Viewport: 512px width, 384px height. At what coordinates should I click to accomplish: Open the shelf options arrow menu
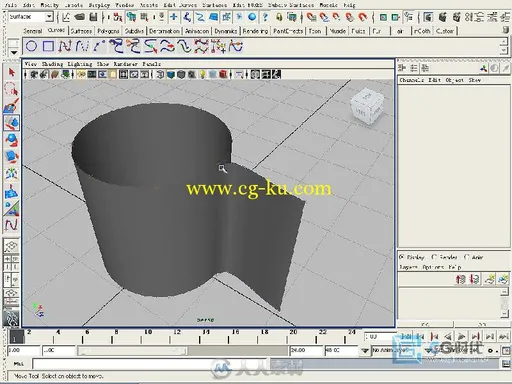[x=14, y=52]
